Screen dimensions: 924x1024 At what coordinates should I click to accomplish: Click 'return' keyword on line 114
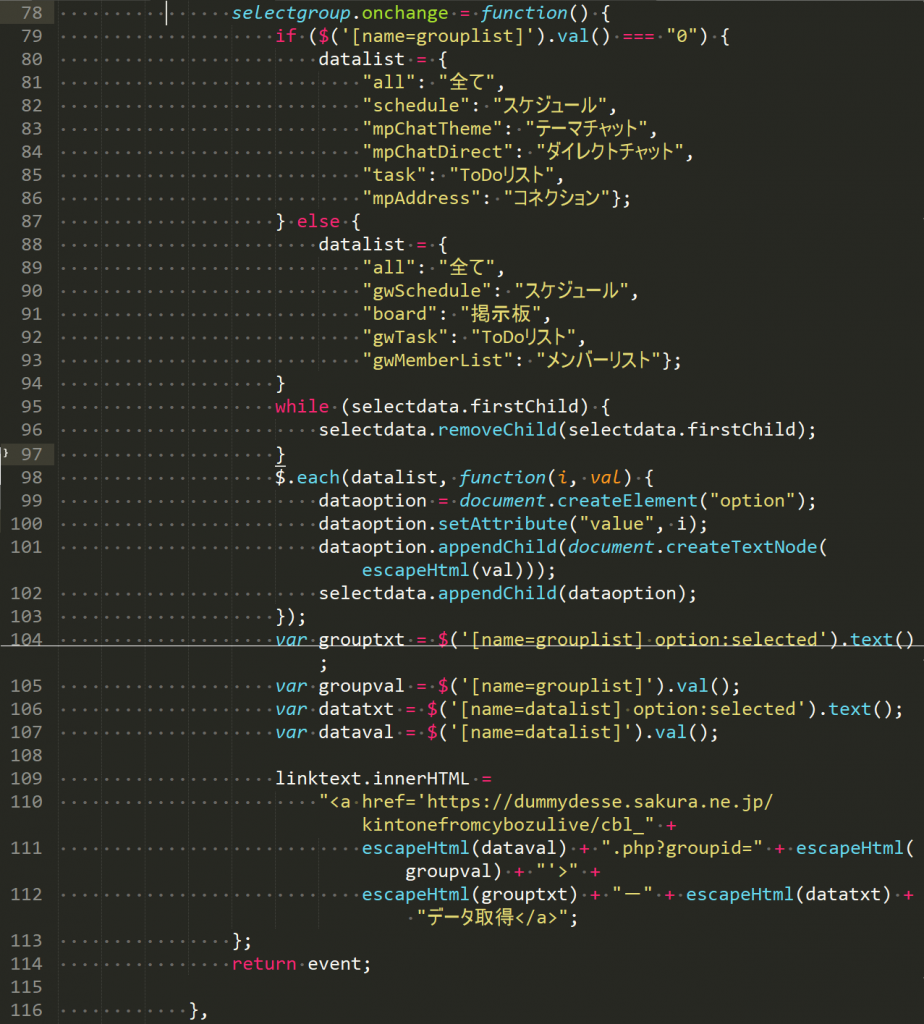[264, 964]
